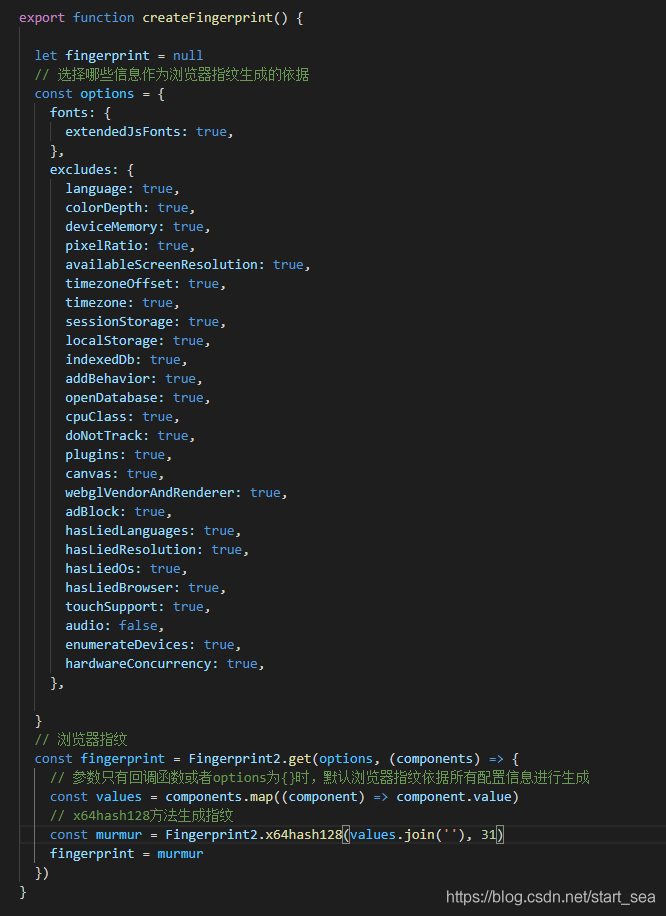Click the component.value expression
Viewport: 666px width, 916px height.
click(x=455, y=796)
